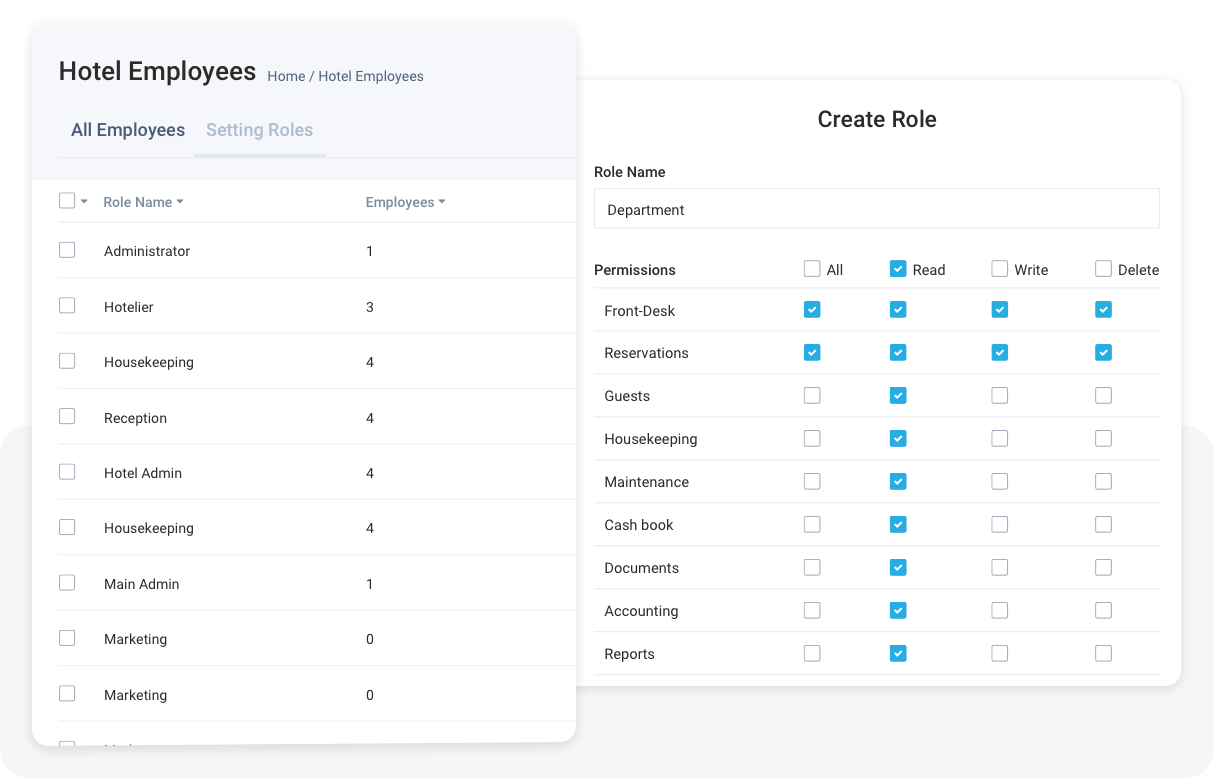Enable Delete permission header checkbox
The width and height of the screenshot is (1214, 778).
(x=1103, y=268)
